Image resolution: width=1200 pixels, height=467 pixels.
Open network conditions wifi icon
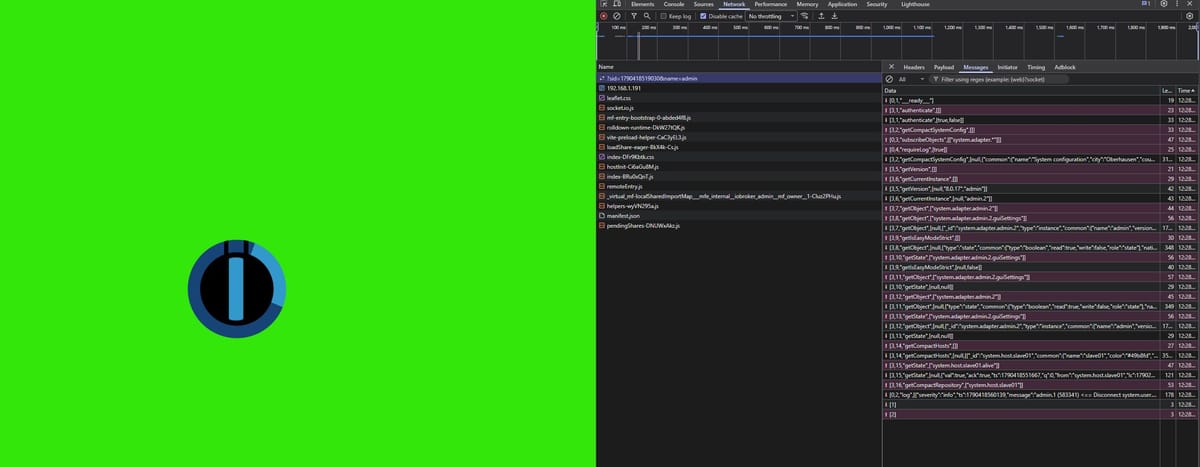[x=805, y=16]
